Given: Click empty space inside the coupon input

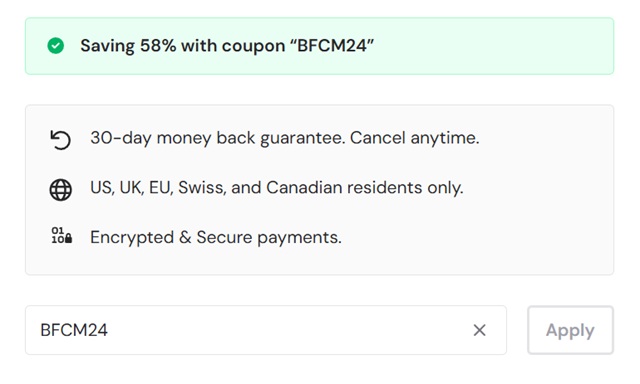Looking at the screenshot, I should point(286,330).
